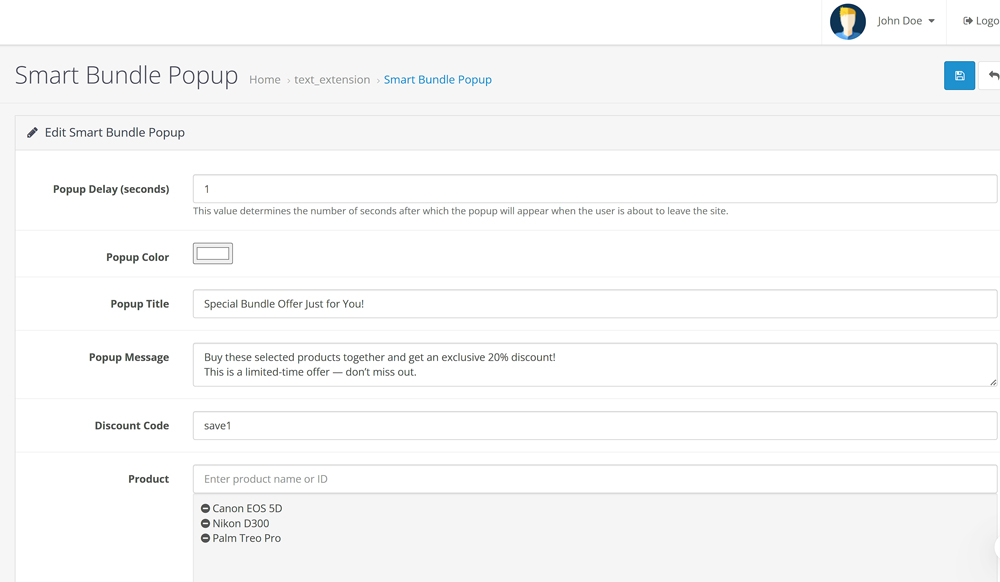Screen dimensions: 1000x582
Task: Click the logout icon in the header
Action: (968, 21)
